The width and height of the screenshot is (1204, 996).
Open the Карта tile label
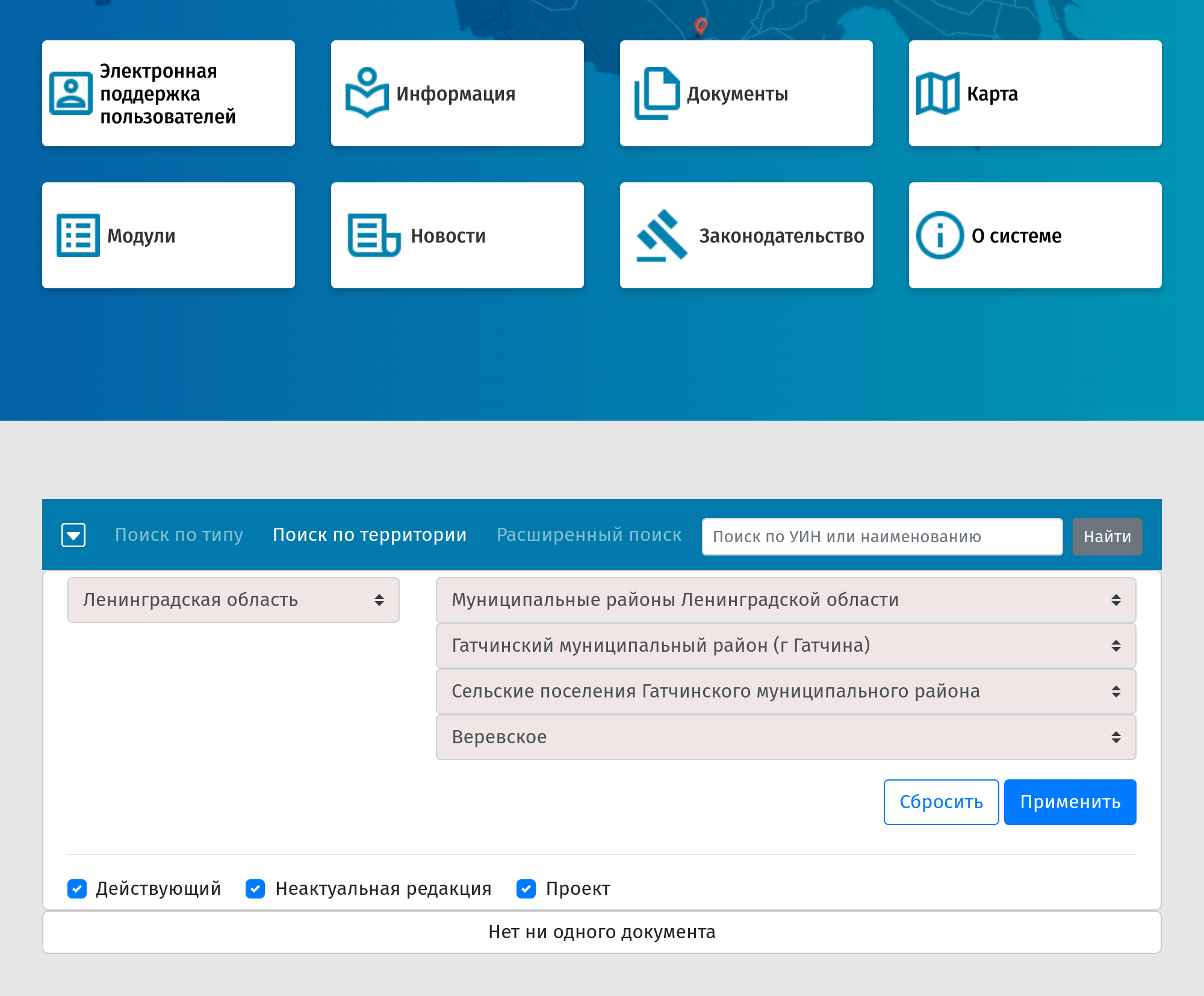click(x=992, y=94)
